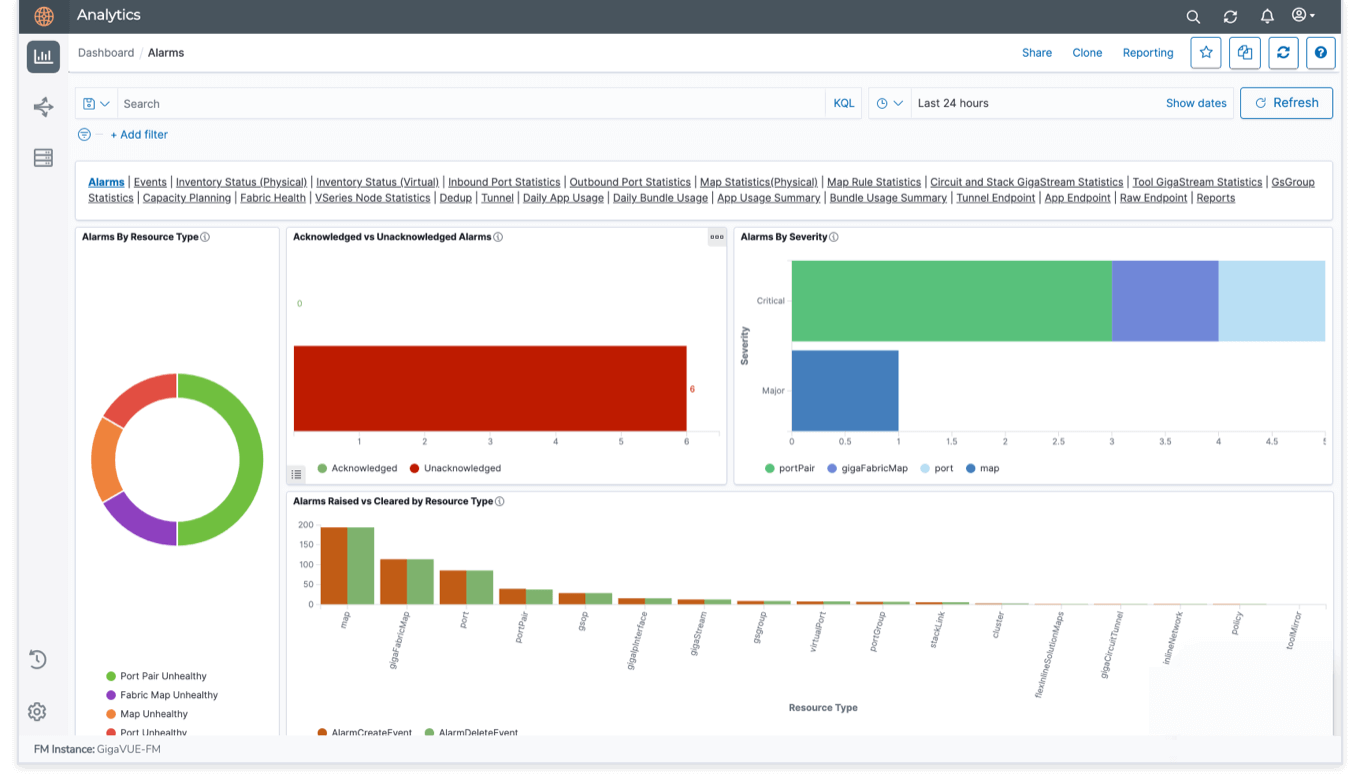Mark dashboard as favorite with star

click(x=1206, y=53)
